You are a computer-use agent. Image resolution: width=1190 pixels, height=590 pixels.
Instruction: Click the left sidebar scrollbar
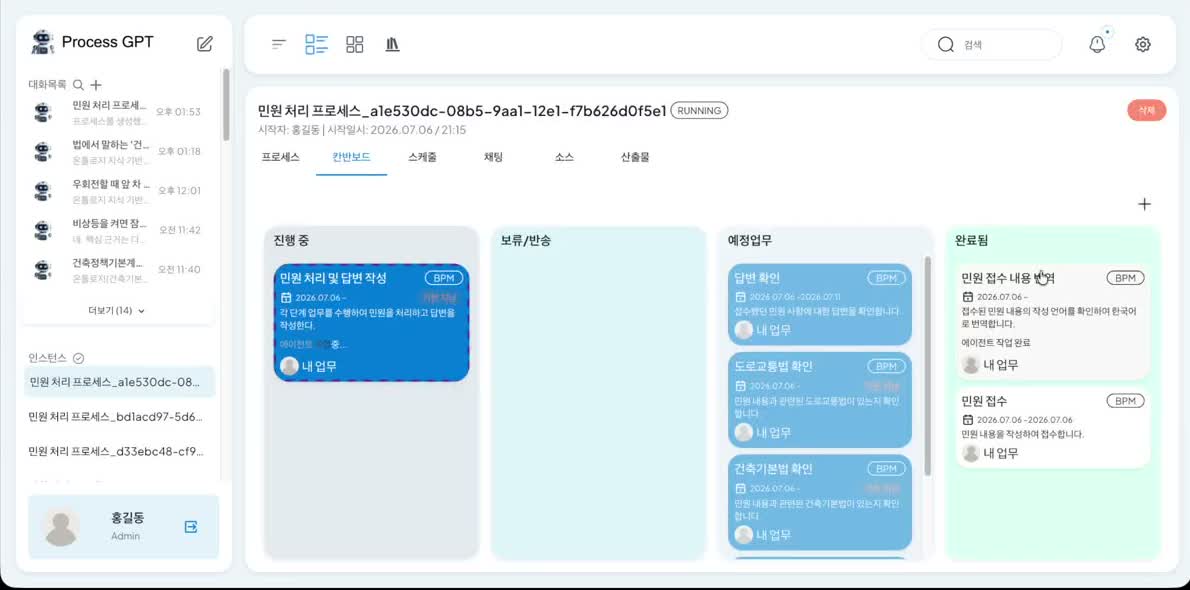click(x=225, y=105)
